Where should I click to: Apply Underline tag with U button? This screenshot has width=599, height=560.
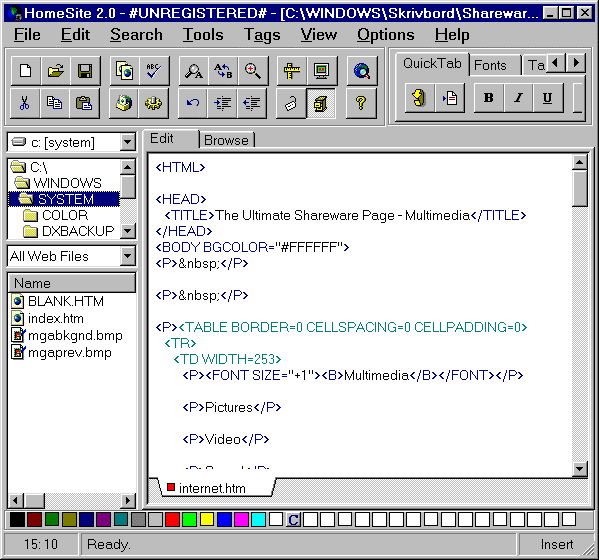click(x=547, y=98)
